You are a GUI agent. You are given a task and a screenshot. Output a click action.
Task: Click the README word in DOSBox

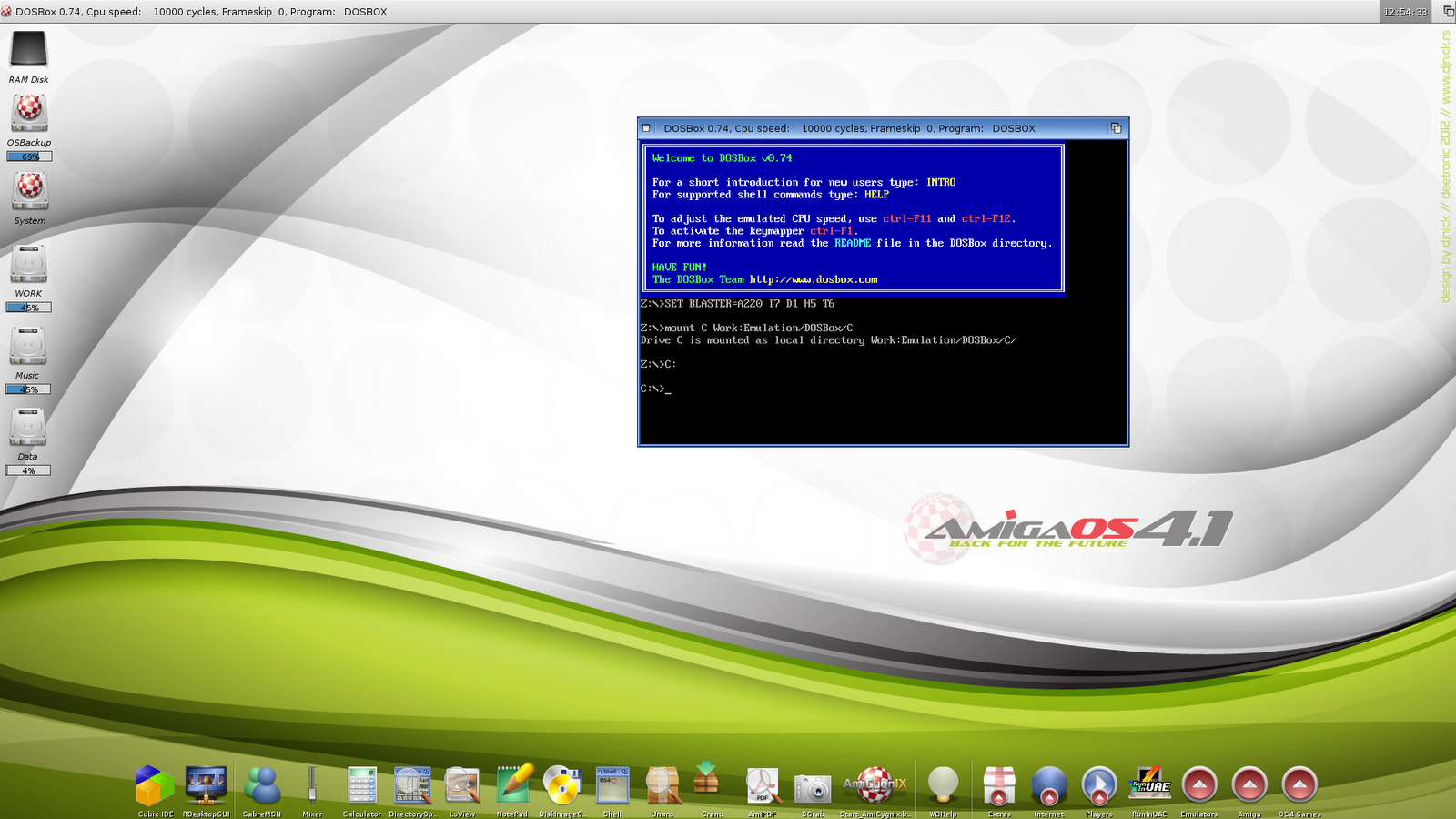coord(853,243)
